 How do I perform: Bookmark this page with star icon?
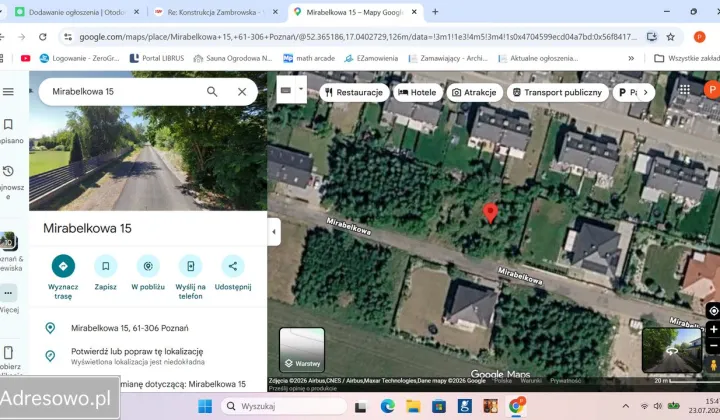(x=671, y=37)
